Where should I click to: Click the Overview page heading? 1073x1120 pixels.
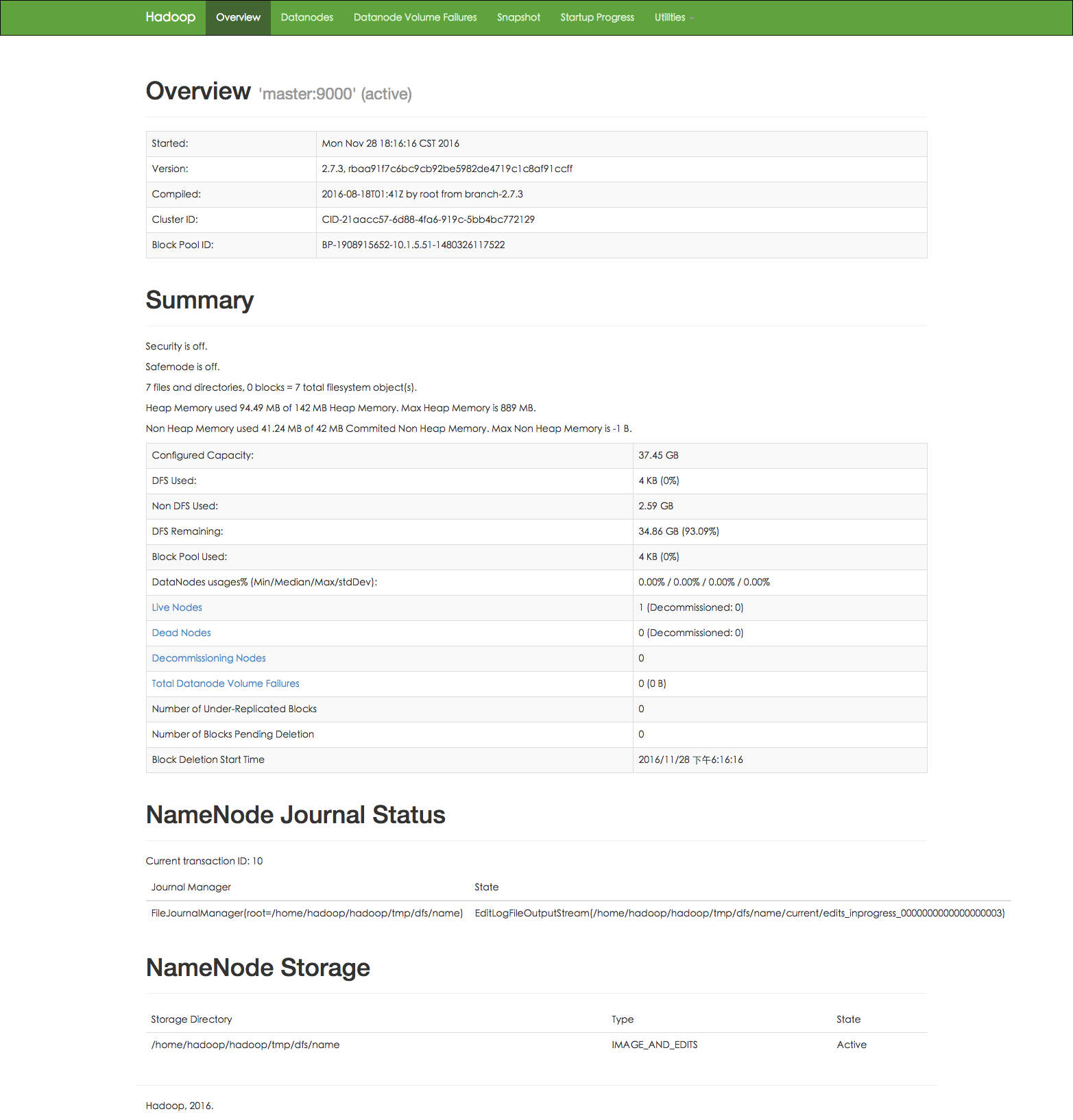pos(198,91)
